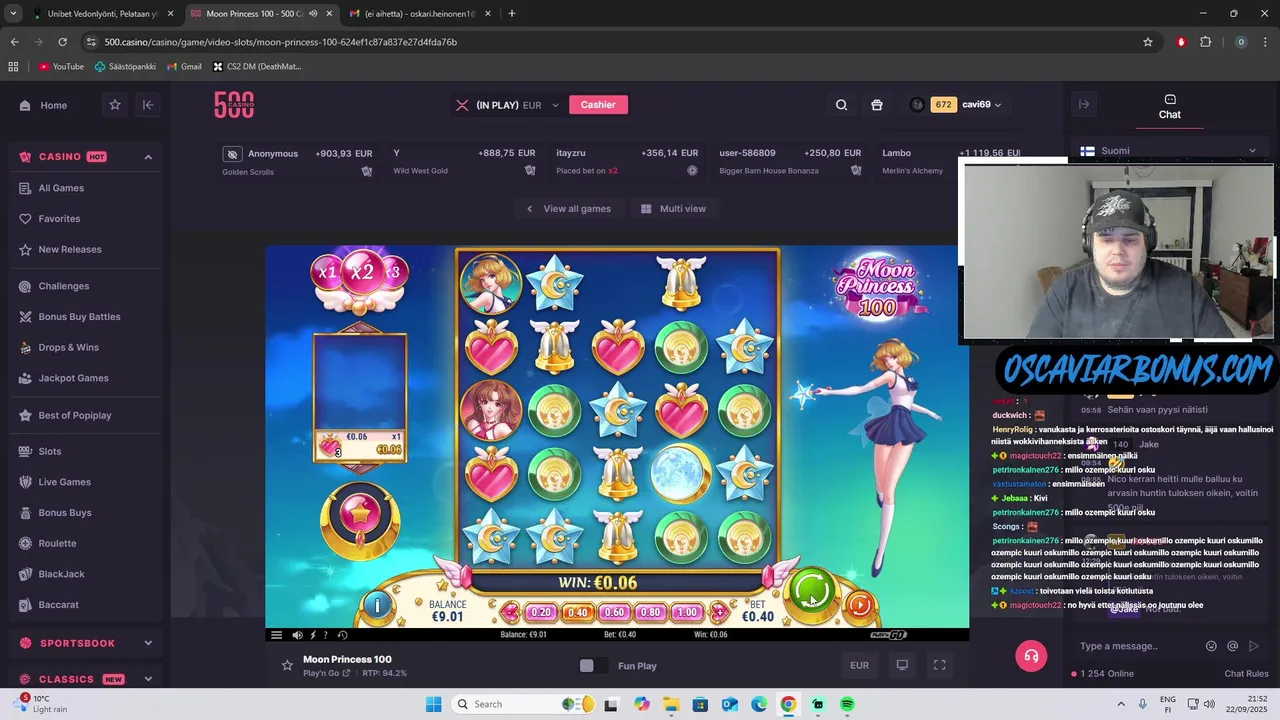The width and height of the screenshot is (1280, 720).
Task: Reload the browser page
Action: pos(62,42)
